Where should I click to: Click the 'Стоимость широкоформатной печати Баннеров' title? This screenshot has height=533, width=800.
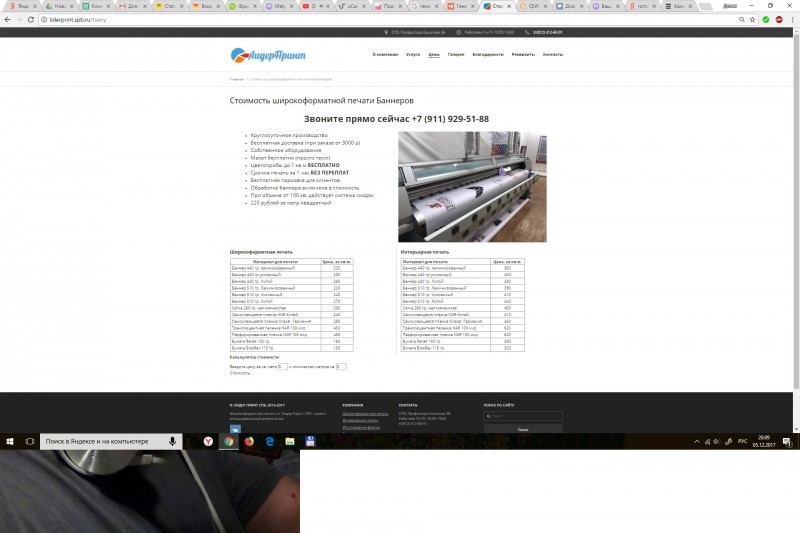[x=321, y=100]
